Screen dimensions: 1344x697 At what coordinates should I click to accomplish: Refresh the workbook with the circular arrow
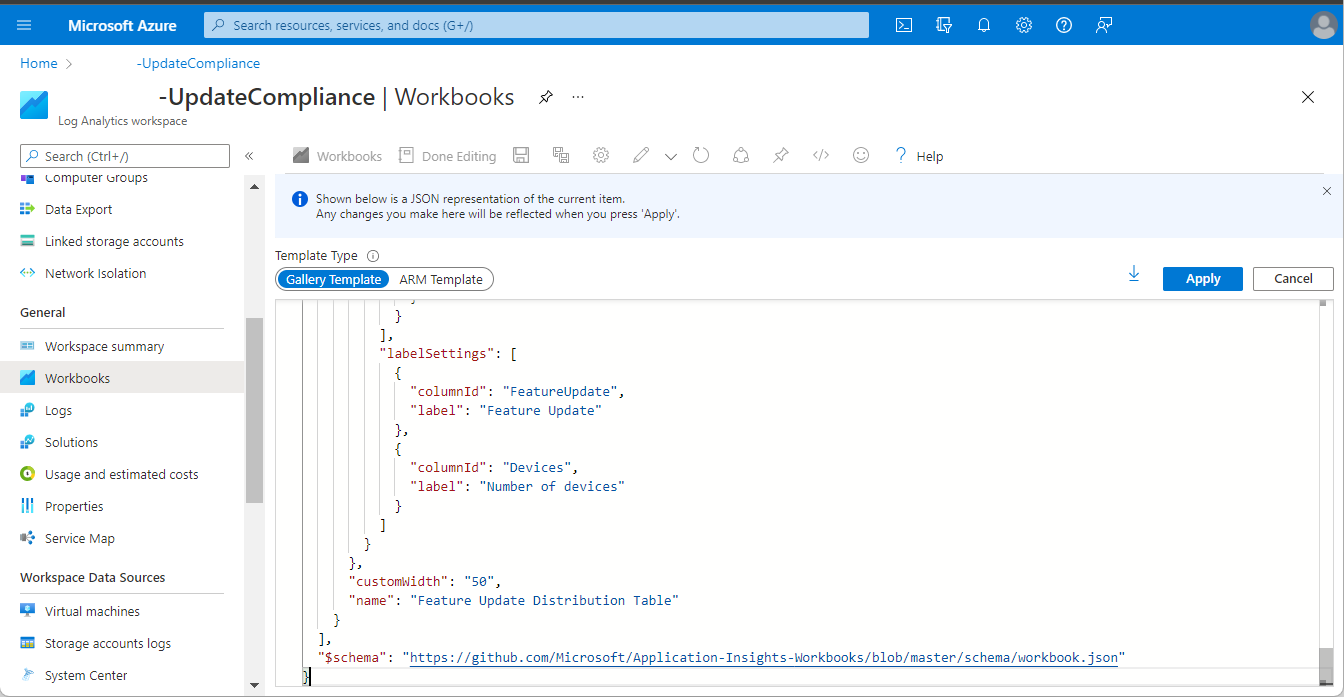(701, 155)
